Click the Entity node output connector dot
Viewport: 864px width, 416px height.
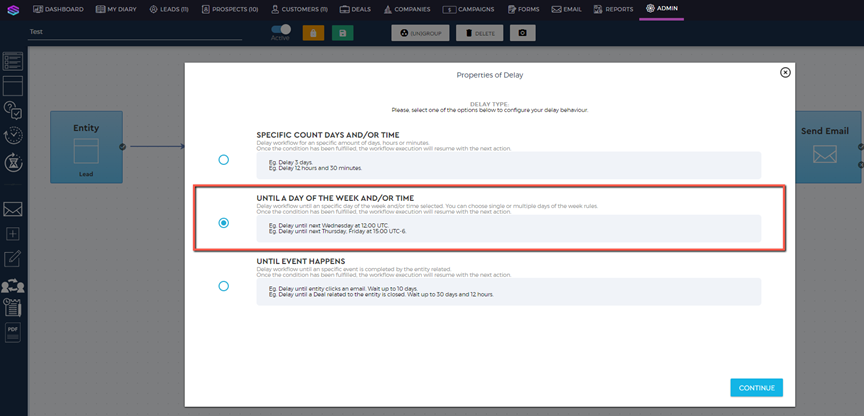click(x=122, y=147)
